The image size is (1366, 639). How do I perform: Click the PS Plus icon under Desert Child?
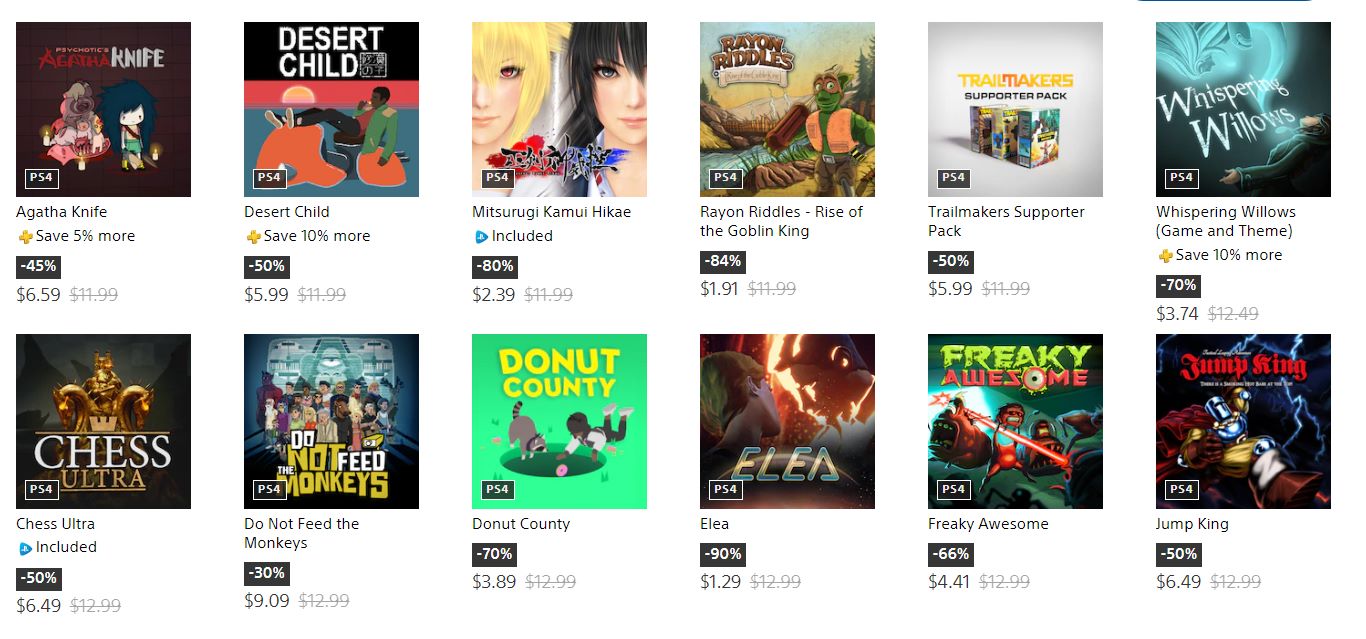click(253, 237)
